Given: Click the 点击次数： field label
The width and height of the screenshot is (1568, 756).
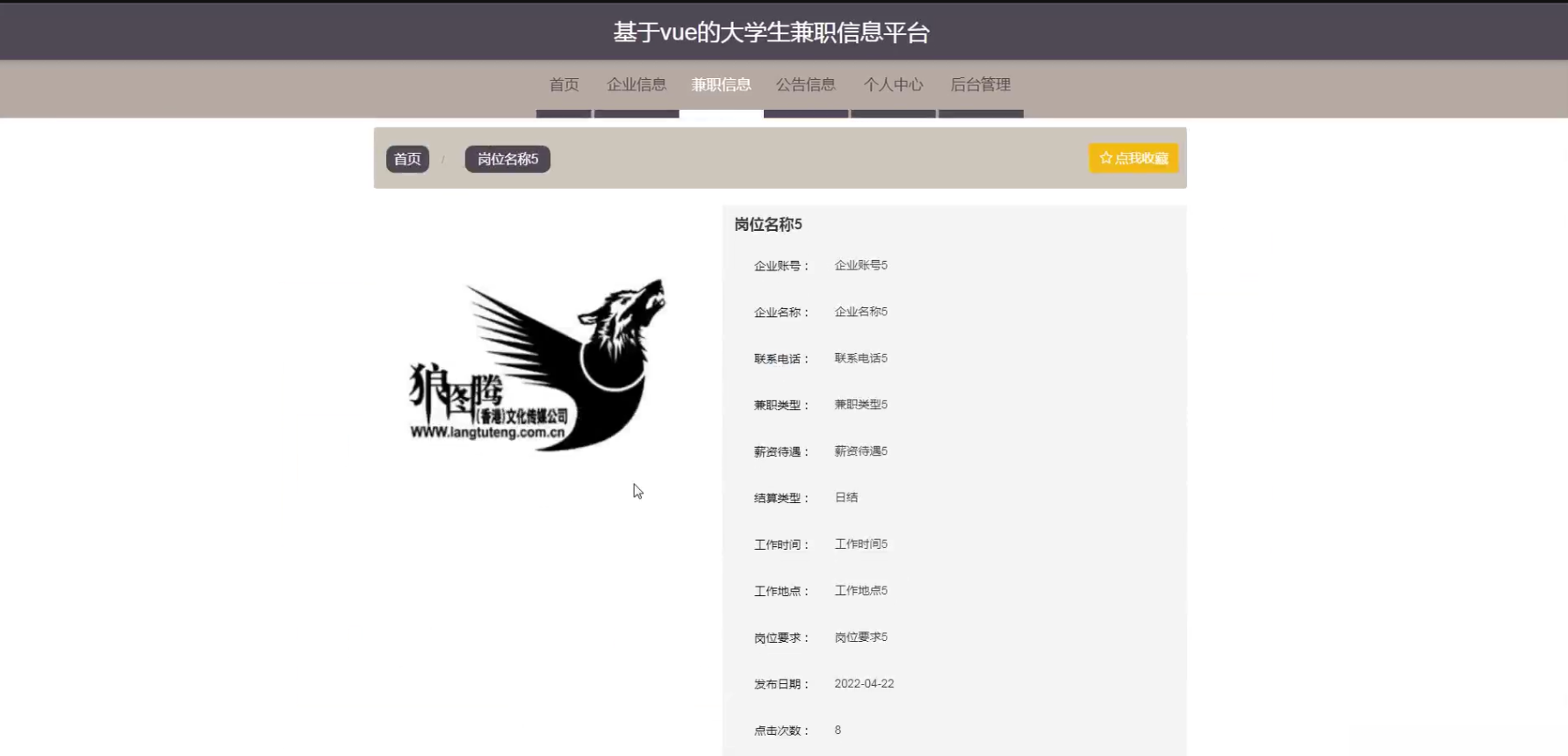Looking at the screenshot, I should [781, 731].
